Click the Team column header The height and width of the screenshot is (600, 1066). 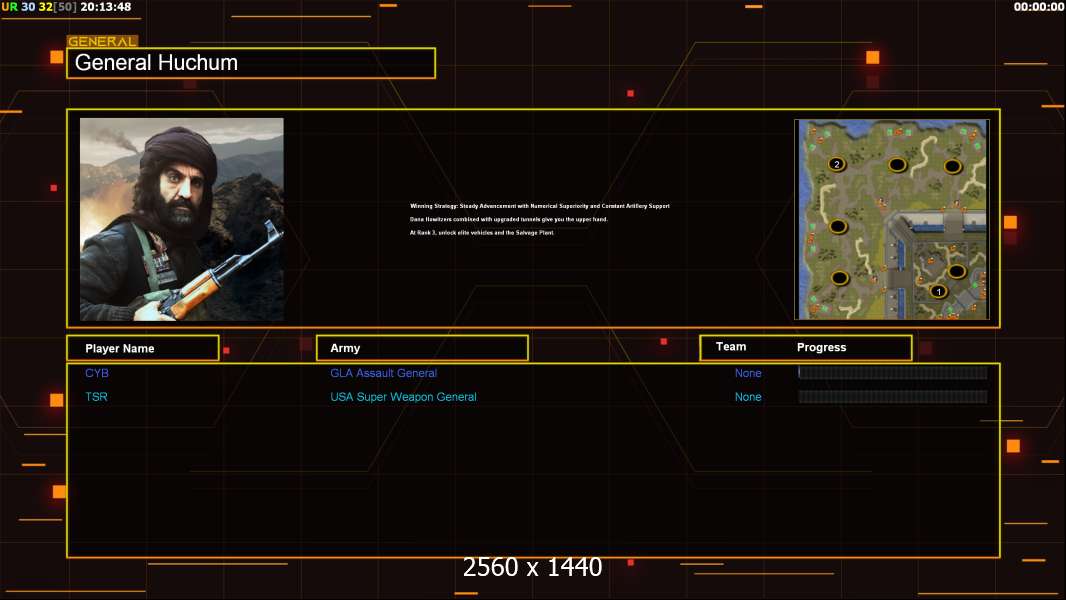(x=731, y=347)
